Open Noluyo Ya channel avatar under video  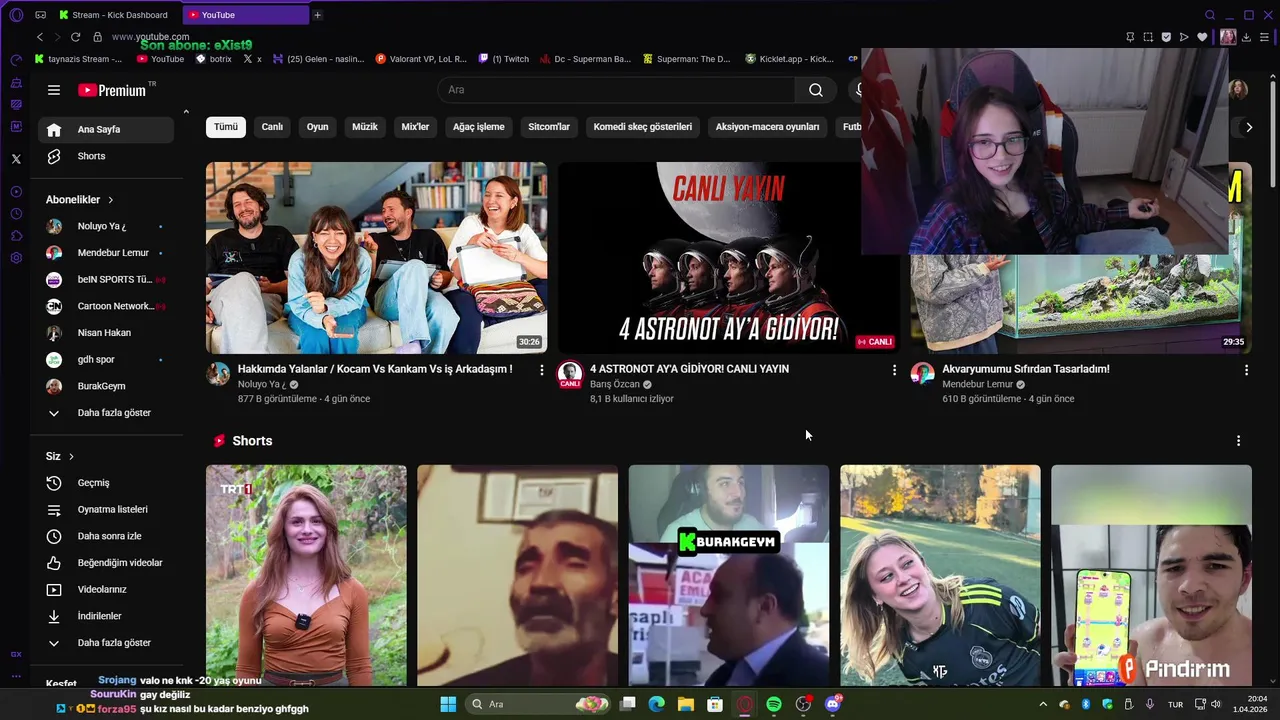pos(218,374)
